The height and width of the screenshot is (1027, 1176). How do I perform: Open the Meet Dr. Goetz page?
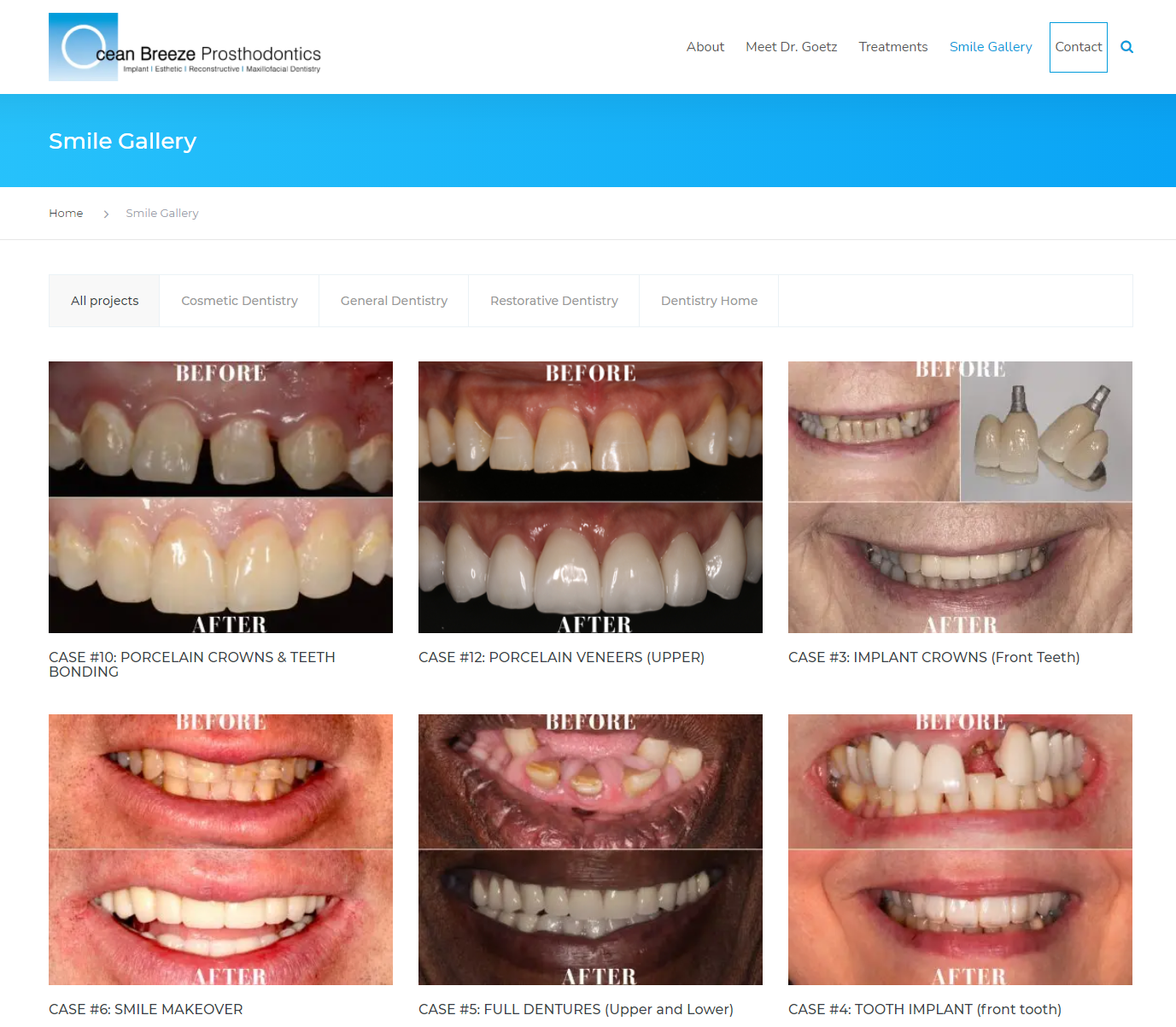coord(791,47)
